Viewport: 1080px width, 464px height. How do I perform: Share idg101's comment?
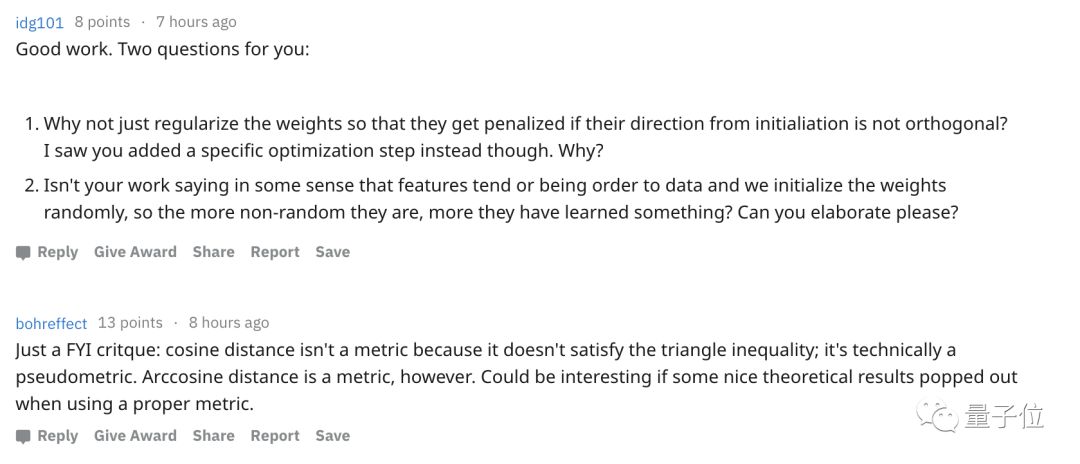213,252
